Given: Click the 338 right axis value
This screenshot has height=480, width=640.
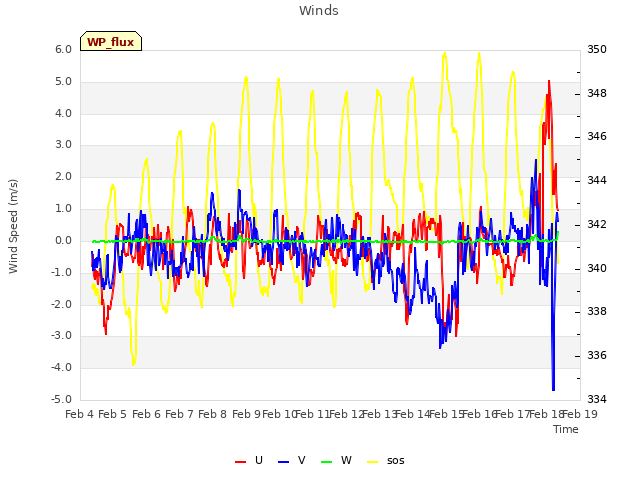Looking at the screenshot, I should (597, 311).
